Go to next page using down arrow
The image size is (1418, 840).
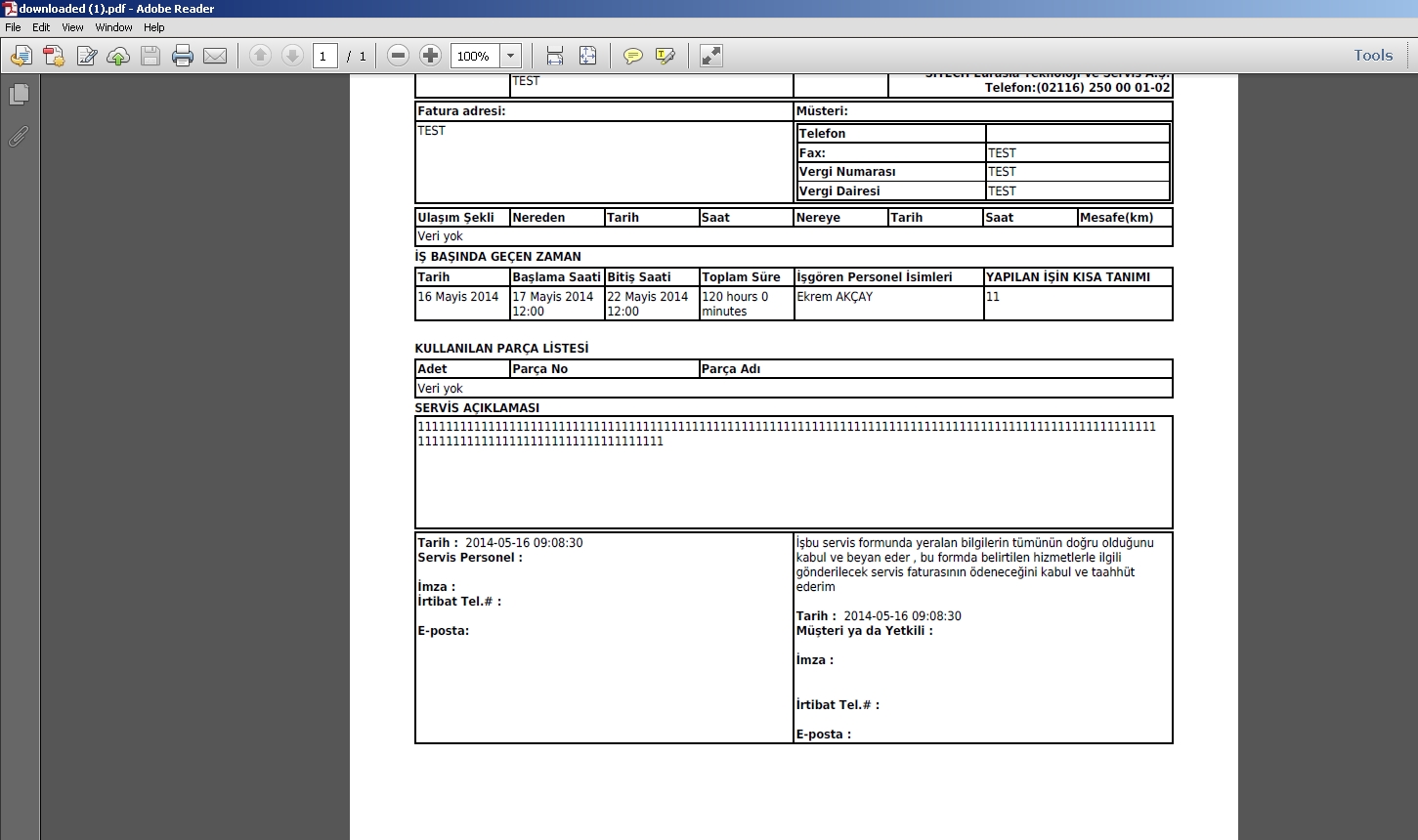292,56
